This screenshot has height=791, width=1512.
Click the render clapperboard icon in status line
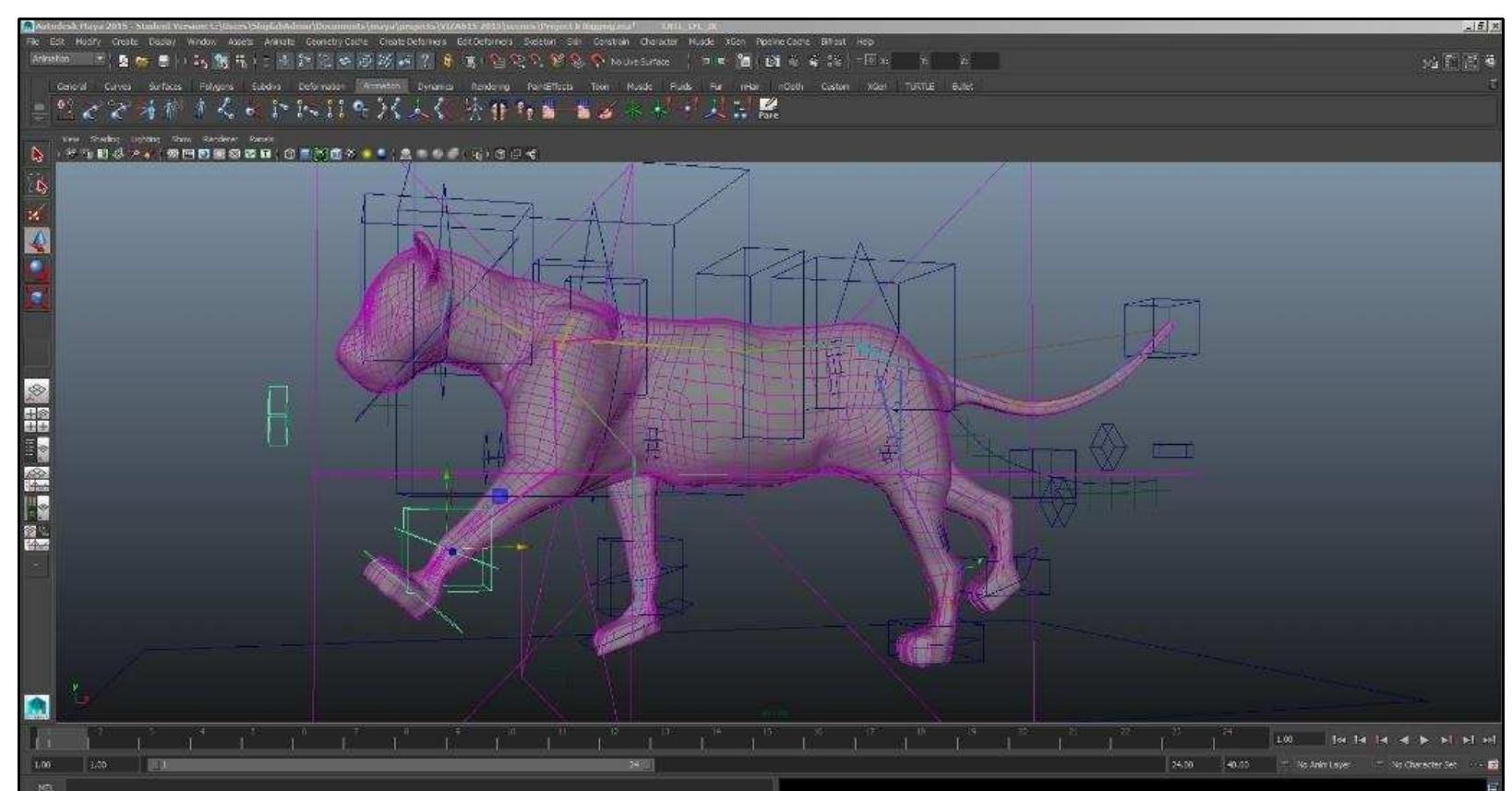[x=772, y=61]
